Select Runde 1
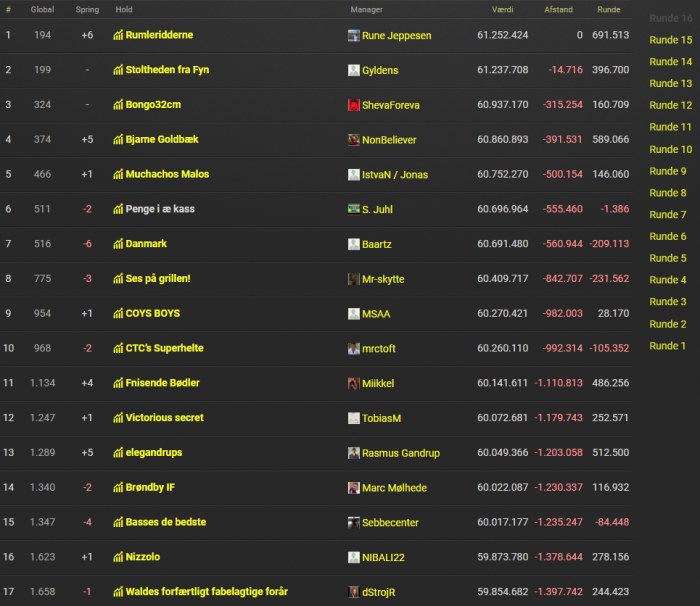The image size is (700, 606). (x=667, y=346)
